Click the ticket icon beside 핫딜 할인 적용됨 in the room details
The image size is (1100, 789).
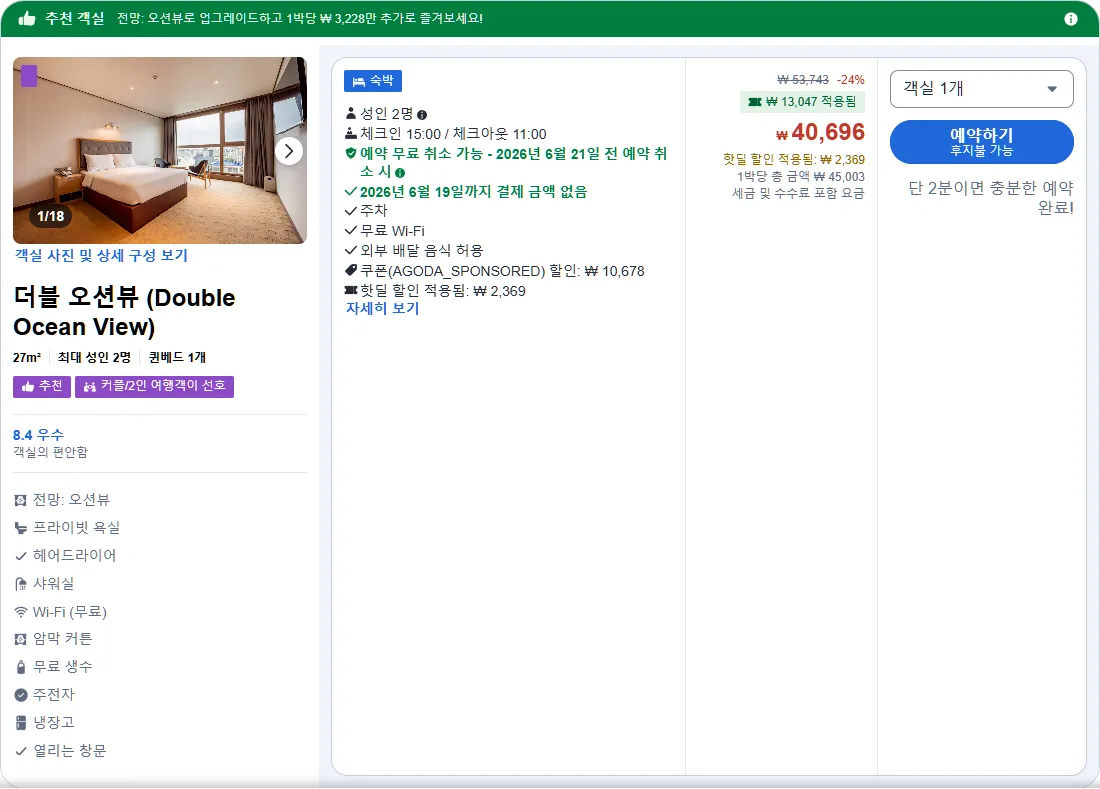(x=351, y=290)
